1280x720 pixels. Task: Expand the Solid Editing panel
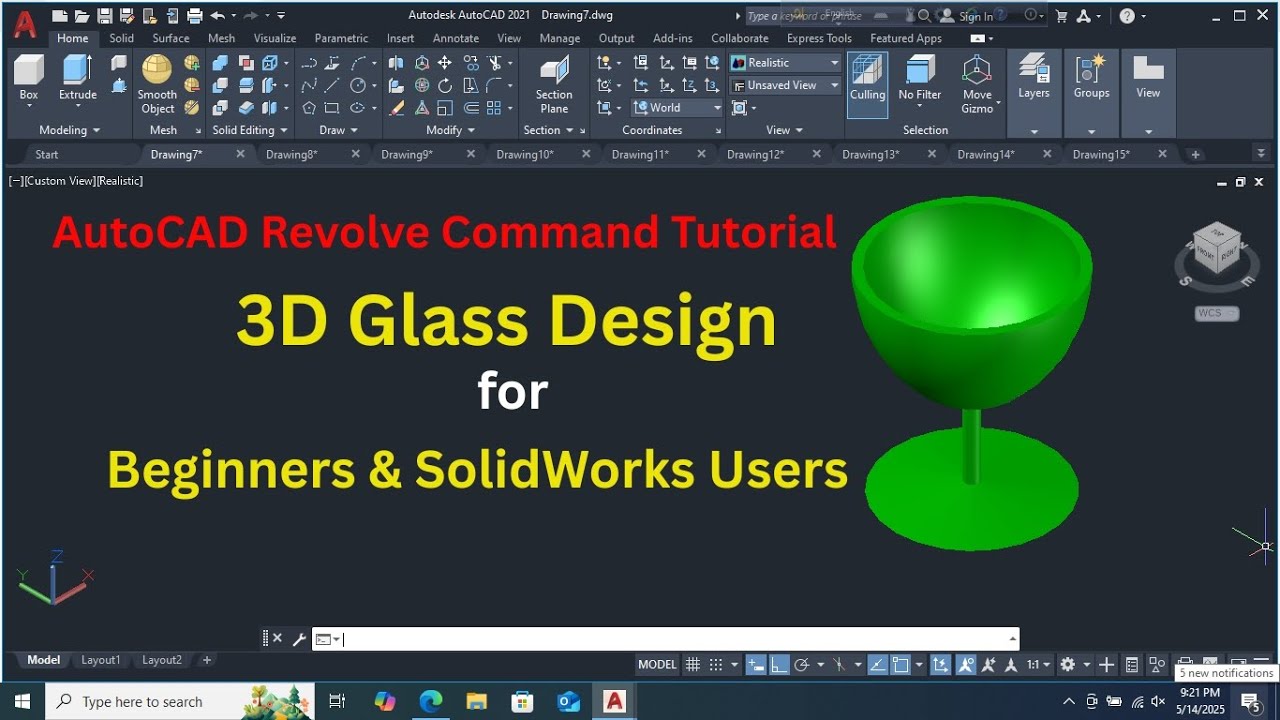tap(249, 130)
